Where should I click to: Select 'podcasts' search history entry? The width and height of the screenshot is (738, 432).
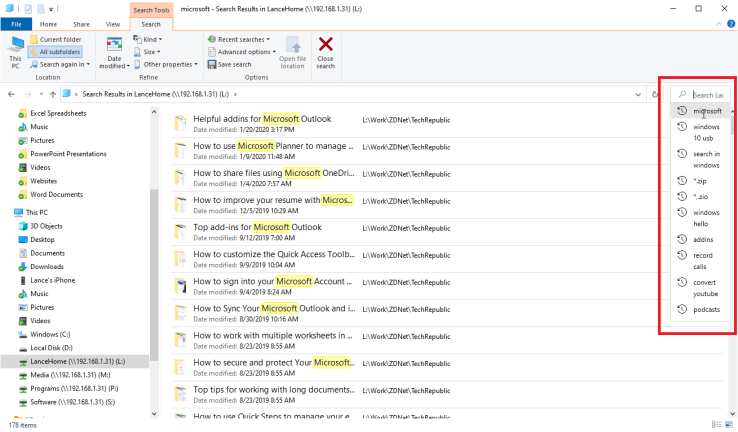[x=701, y=310]
